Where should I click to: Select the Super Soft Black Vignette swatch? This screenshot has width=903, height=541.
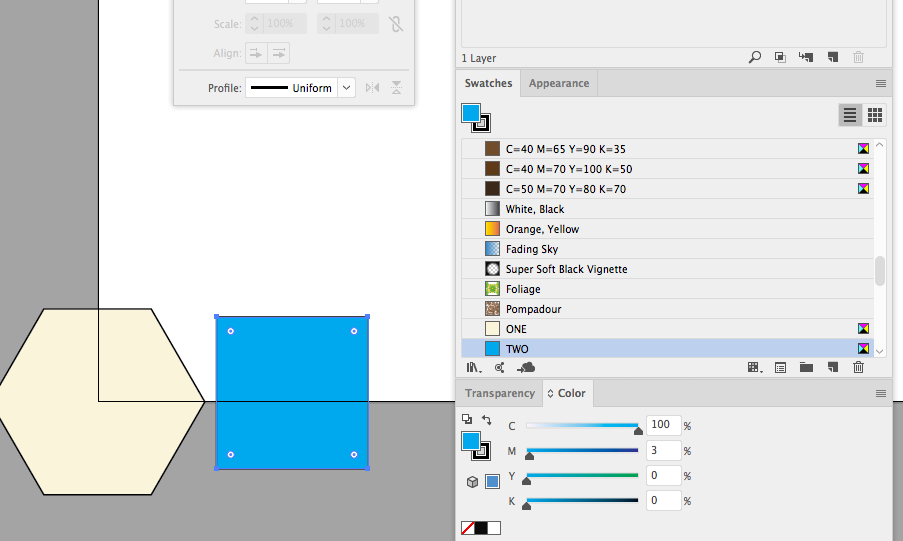tap(668, 268)
